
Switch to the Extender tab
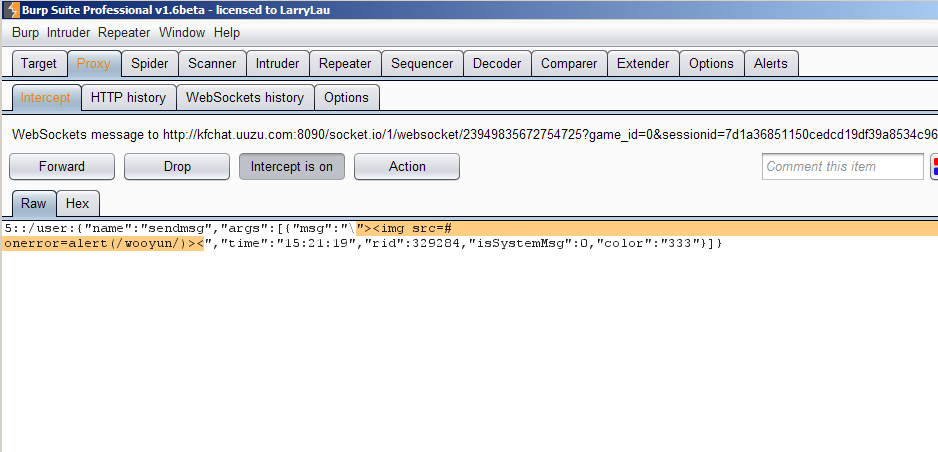tap(643, 63)
